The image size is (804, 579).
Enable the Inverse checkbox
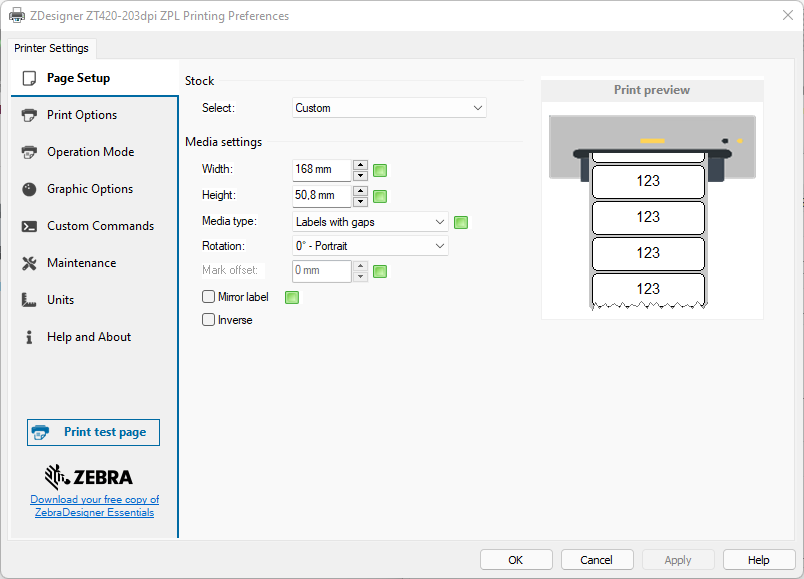tap(208, 320)
